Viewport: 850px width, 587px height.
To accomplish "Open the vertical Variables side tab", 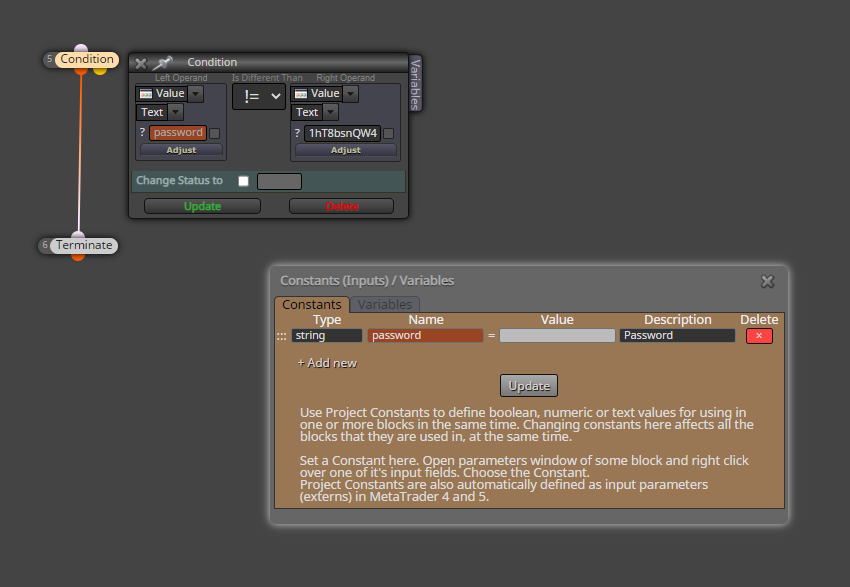I will [x=415, y=84].
